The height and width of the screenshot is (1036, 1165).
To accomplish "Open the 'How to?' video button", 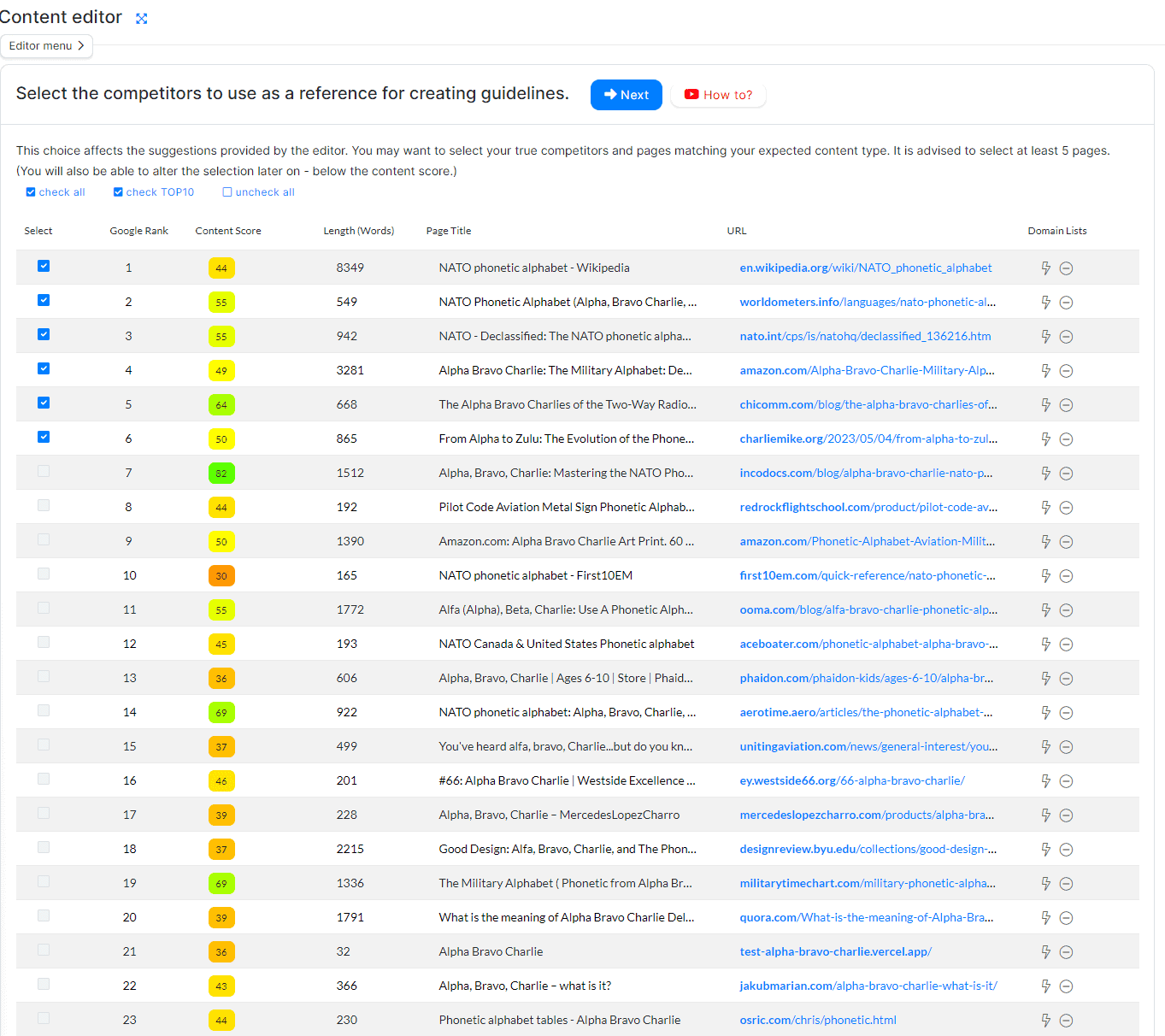I will [718, 95].
